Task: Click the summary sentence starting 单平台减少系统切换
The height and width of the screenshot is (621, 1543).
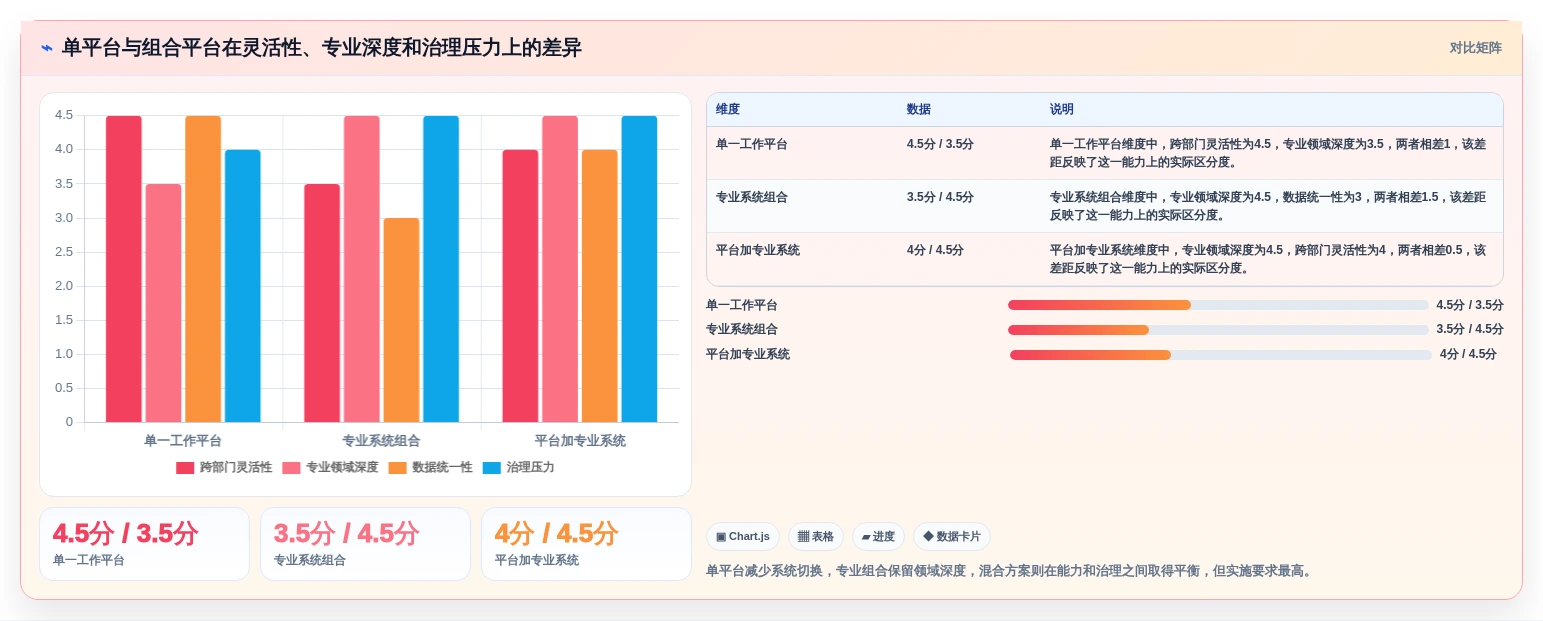Action: (1010, 571)
